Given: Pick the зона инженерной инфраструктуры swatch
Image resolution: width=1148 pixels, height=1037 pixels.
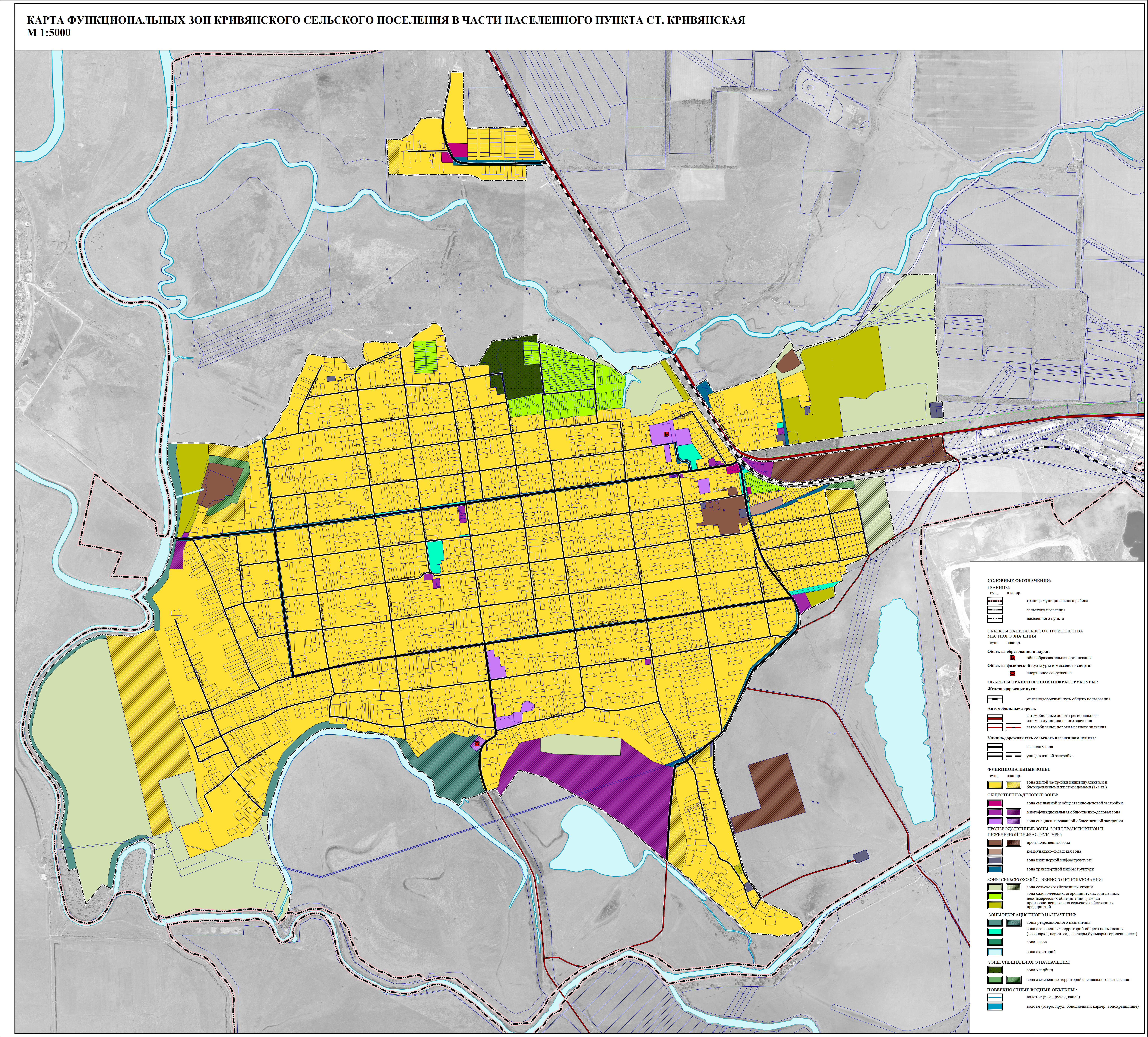Looking at the screenshot, I should (995, 860).
